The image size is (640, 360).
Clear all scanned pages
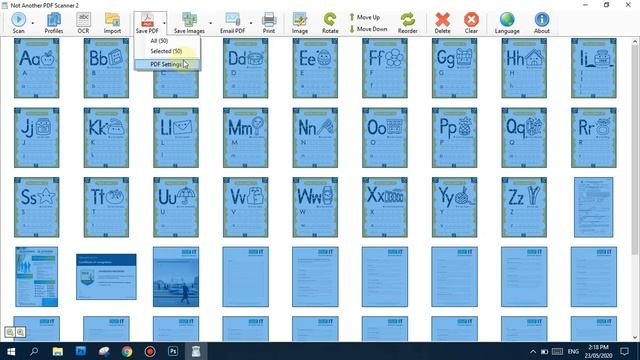(x=471, y=23)
